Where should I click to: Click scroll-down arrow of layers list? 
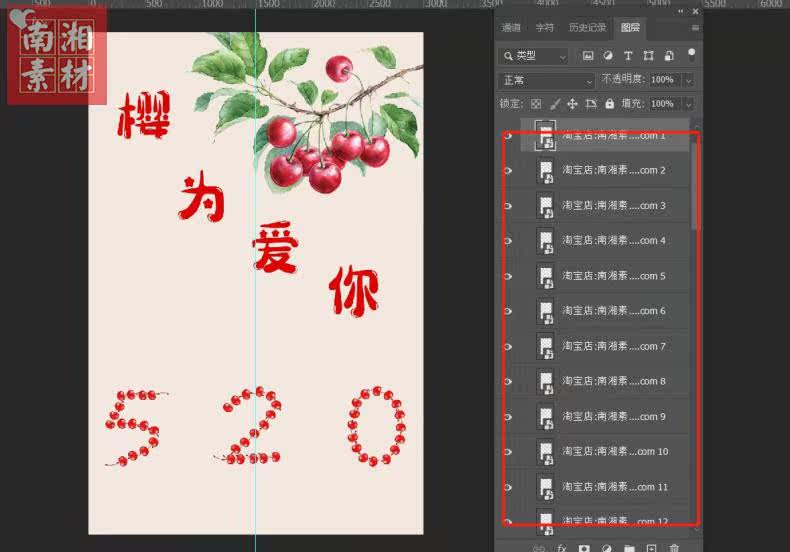(x=696, y=529)
